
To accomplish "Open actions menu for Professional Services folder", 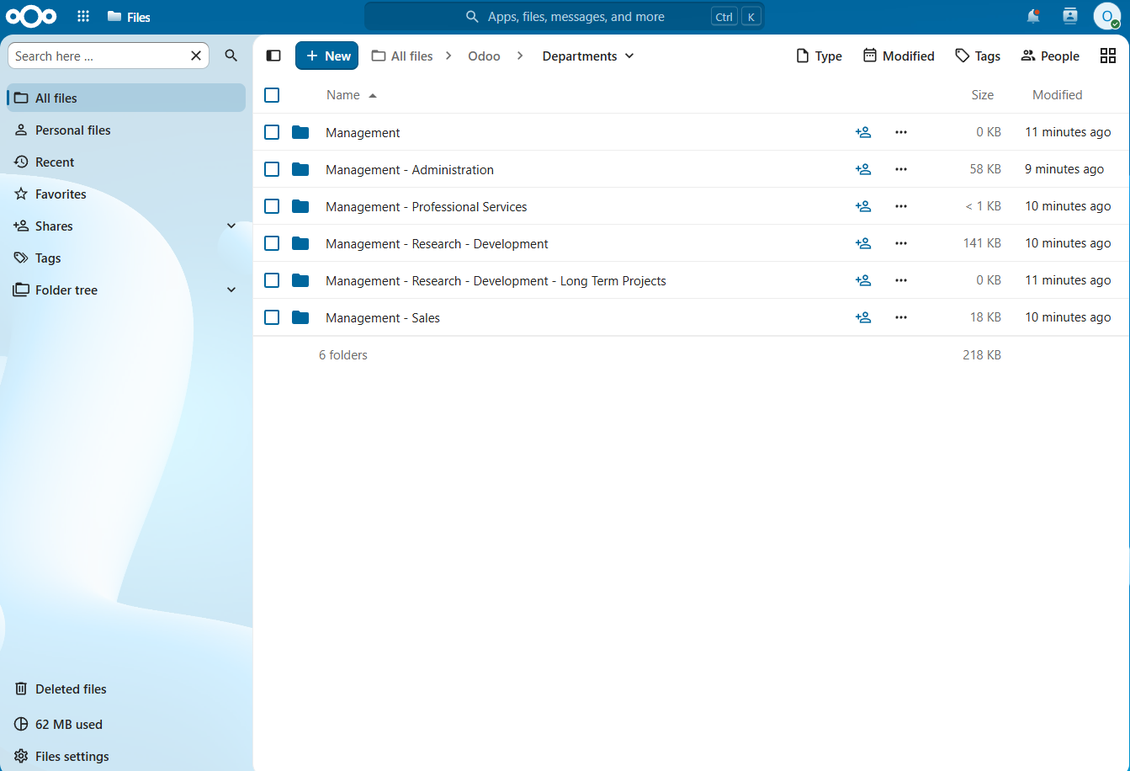I will (901, 206).
